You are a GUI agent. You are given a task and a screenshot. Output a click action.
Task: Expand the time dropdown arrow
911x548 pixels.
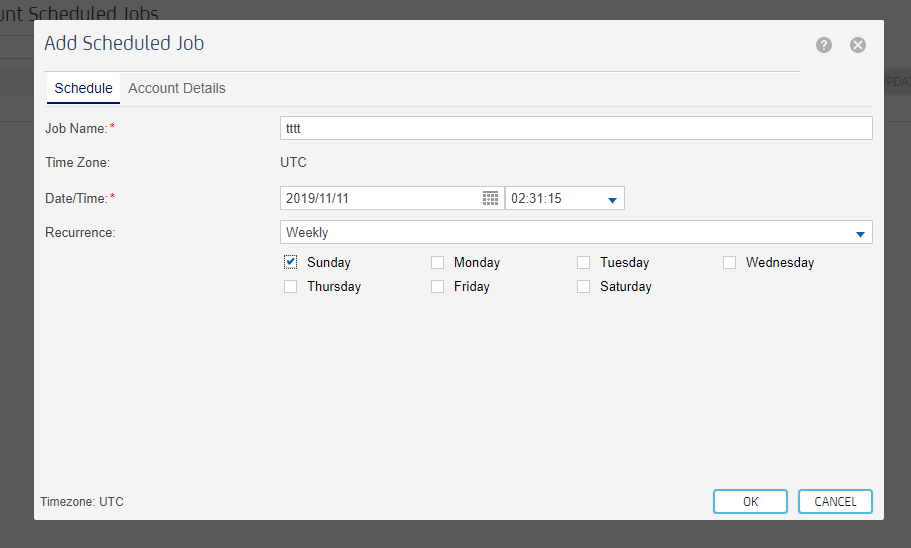(612, 199)
